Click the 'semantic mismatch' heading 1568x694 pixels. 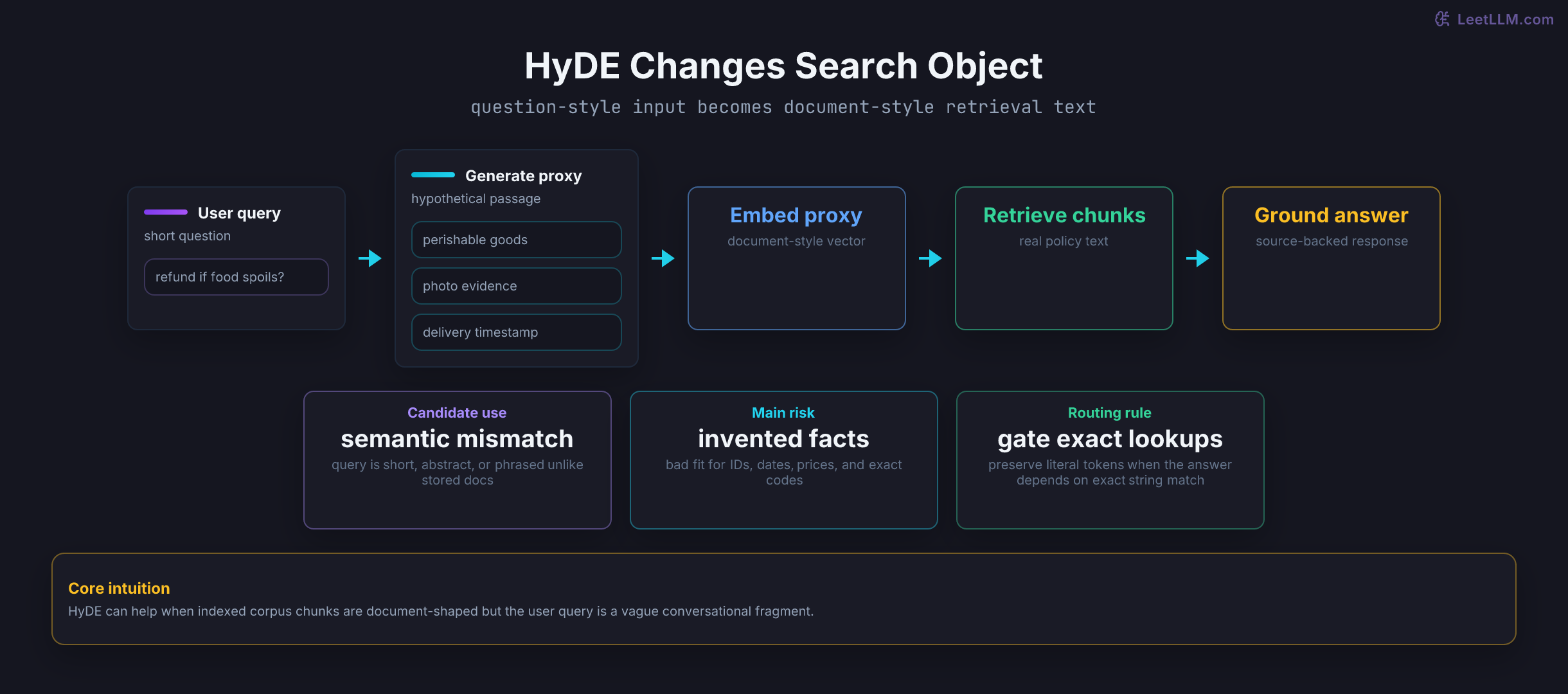click(457, 439)
